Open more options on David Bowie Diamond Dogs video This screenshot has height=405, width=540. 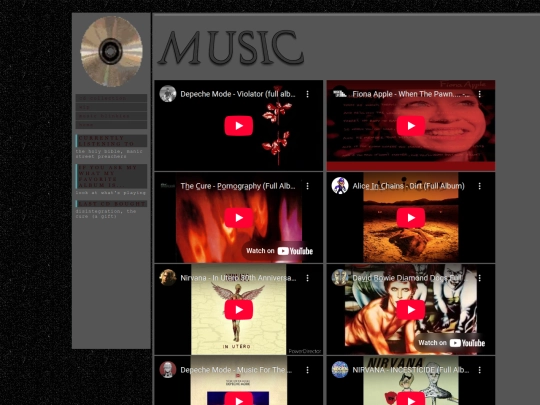click(480, 278)
